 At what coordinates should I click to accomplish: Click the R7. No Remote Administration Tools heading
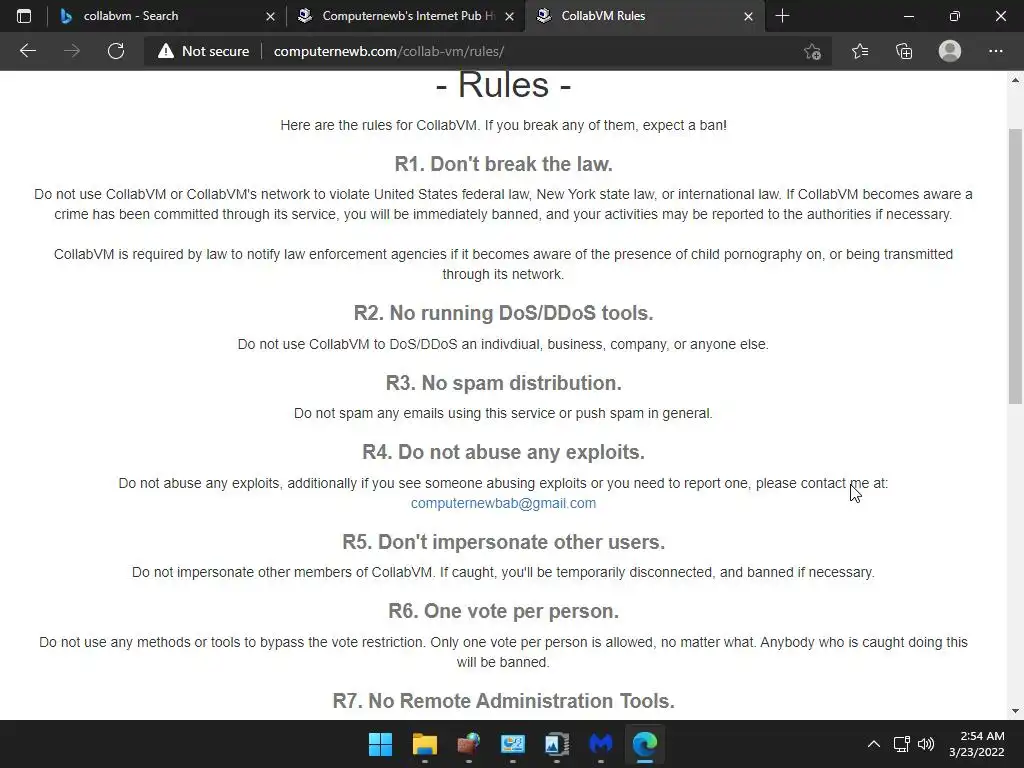(504, 701)
